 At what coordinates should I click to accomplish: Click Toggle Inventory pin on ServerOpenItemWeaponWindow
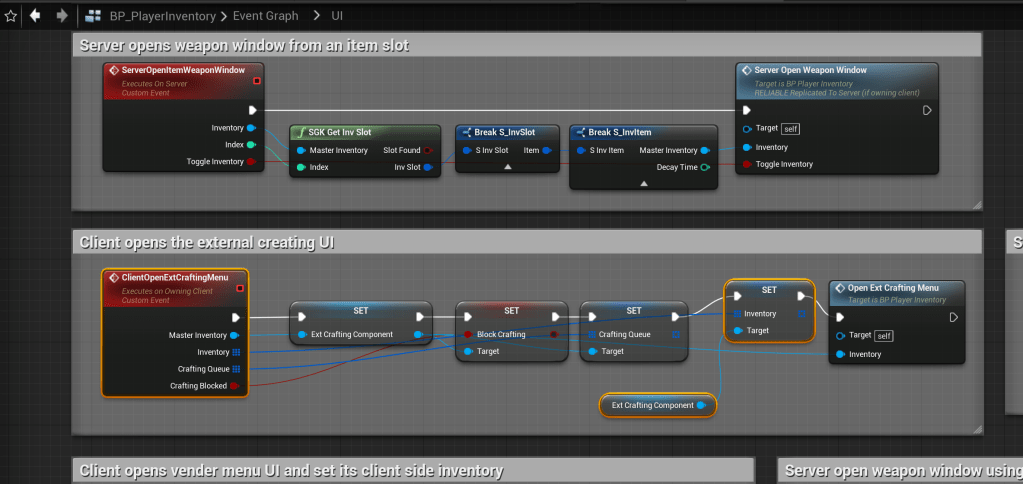point(251,162)
